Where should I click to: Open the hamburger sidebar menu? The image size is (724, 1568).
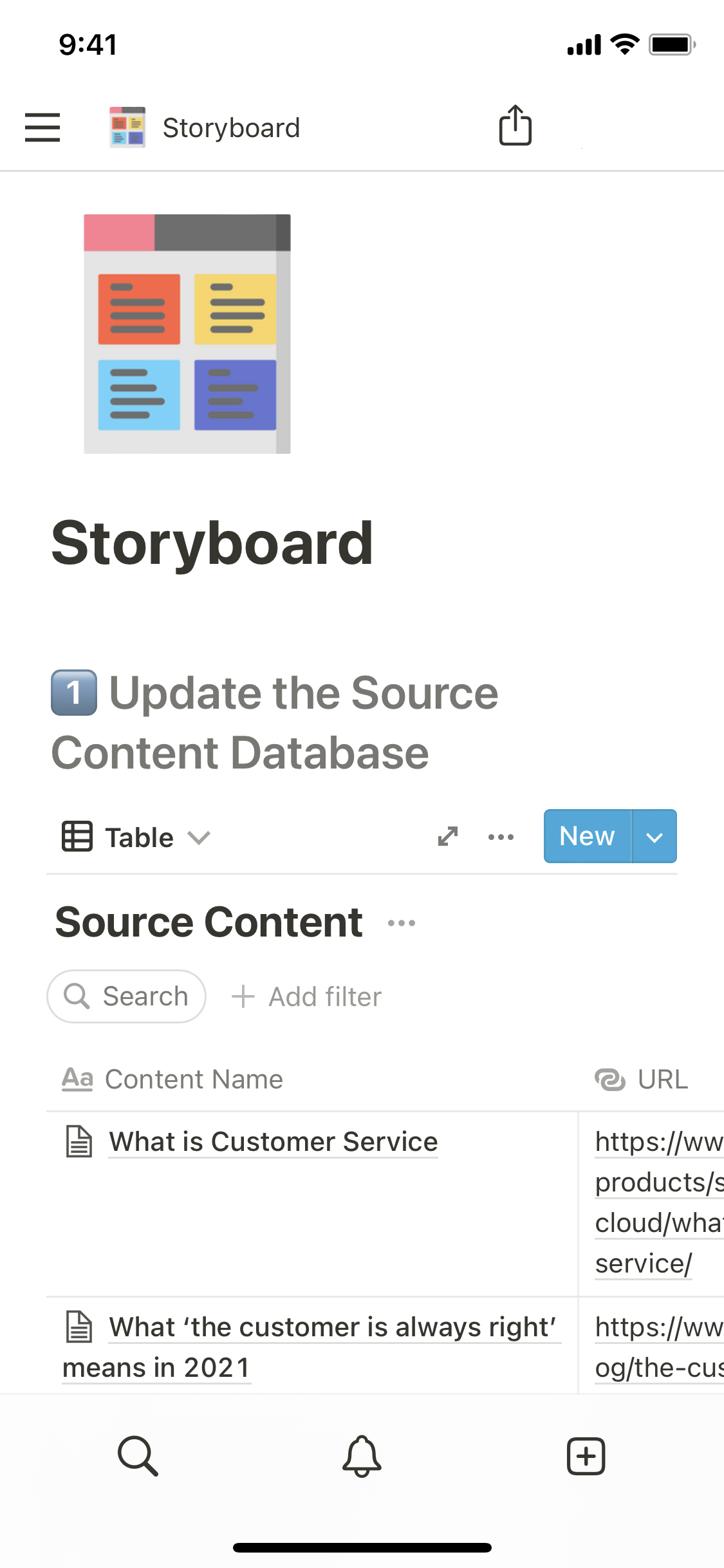click(x=42, y=127)
